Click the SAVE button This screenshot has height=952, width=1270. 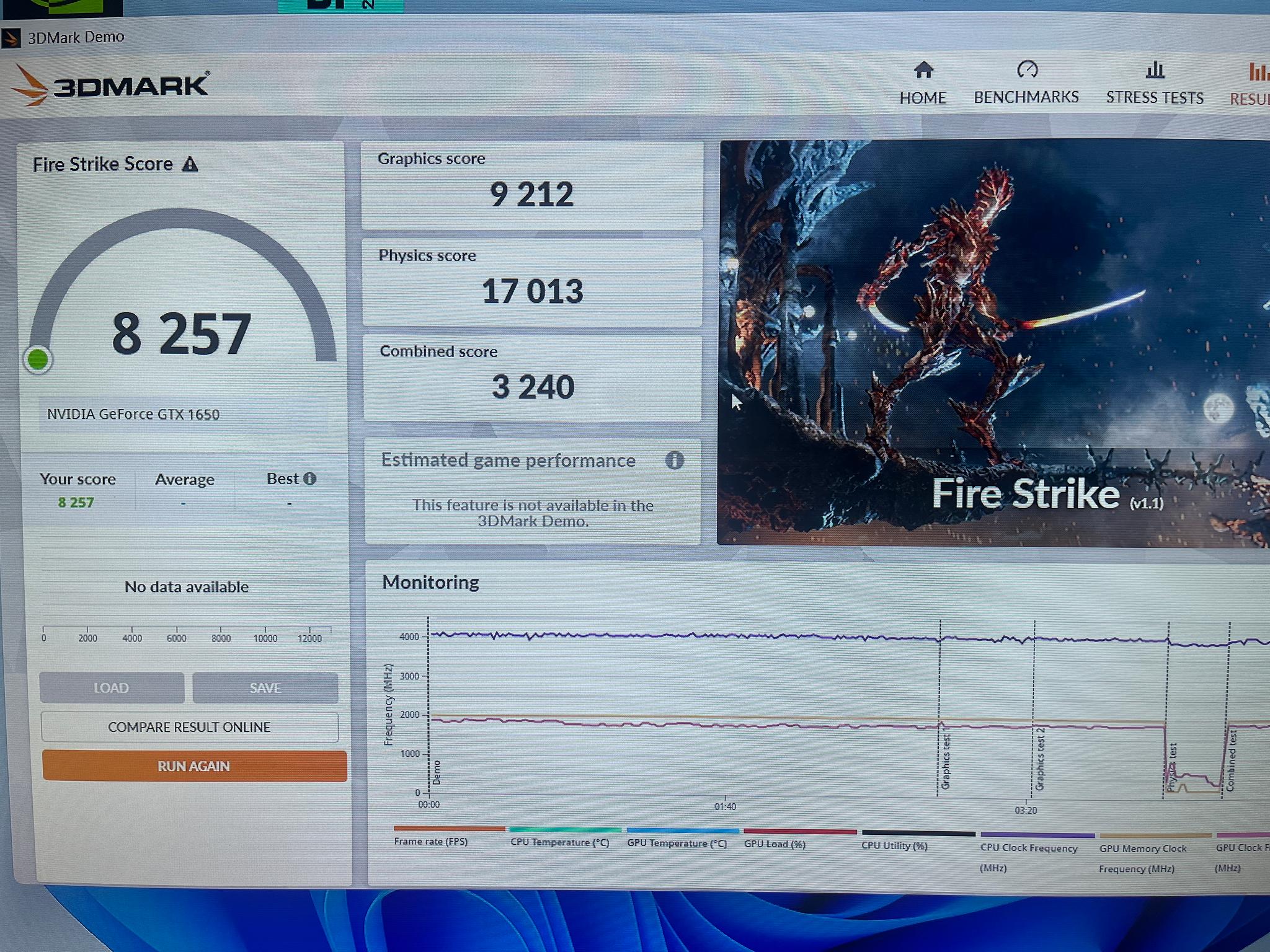(x=265, y=688)
